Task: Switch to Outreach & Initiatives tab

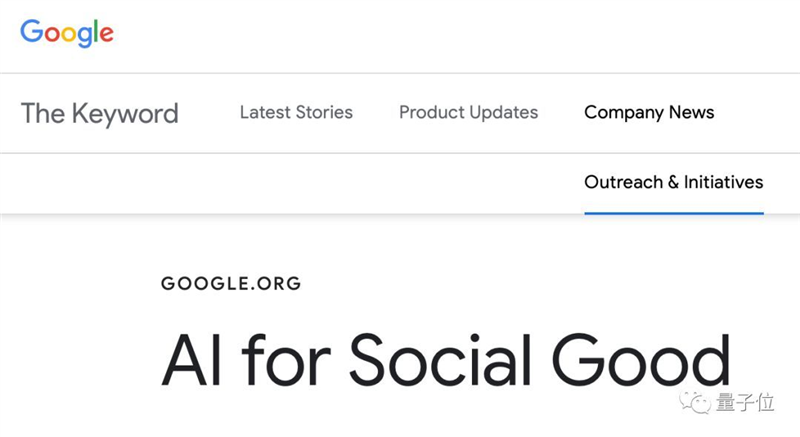Action: pos(673,182)
